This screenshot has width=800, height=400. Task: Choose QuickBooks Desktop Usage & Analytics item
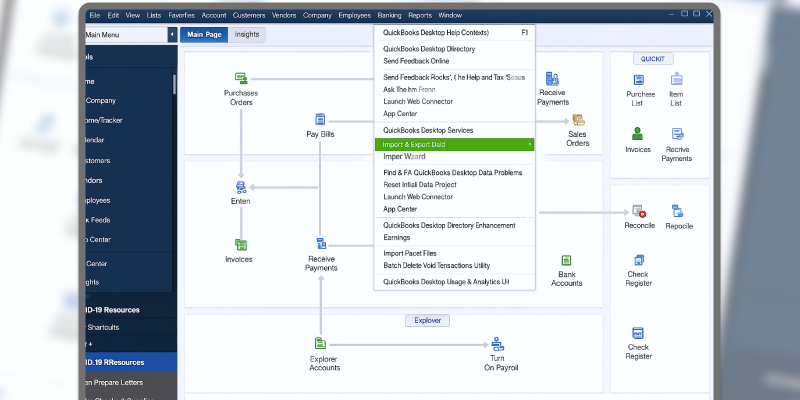coord(455,282)
